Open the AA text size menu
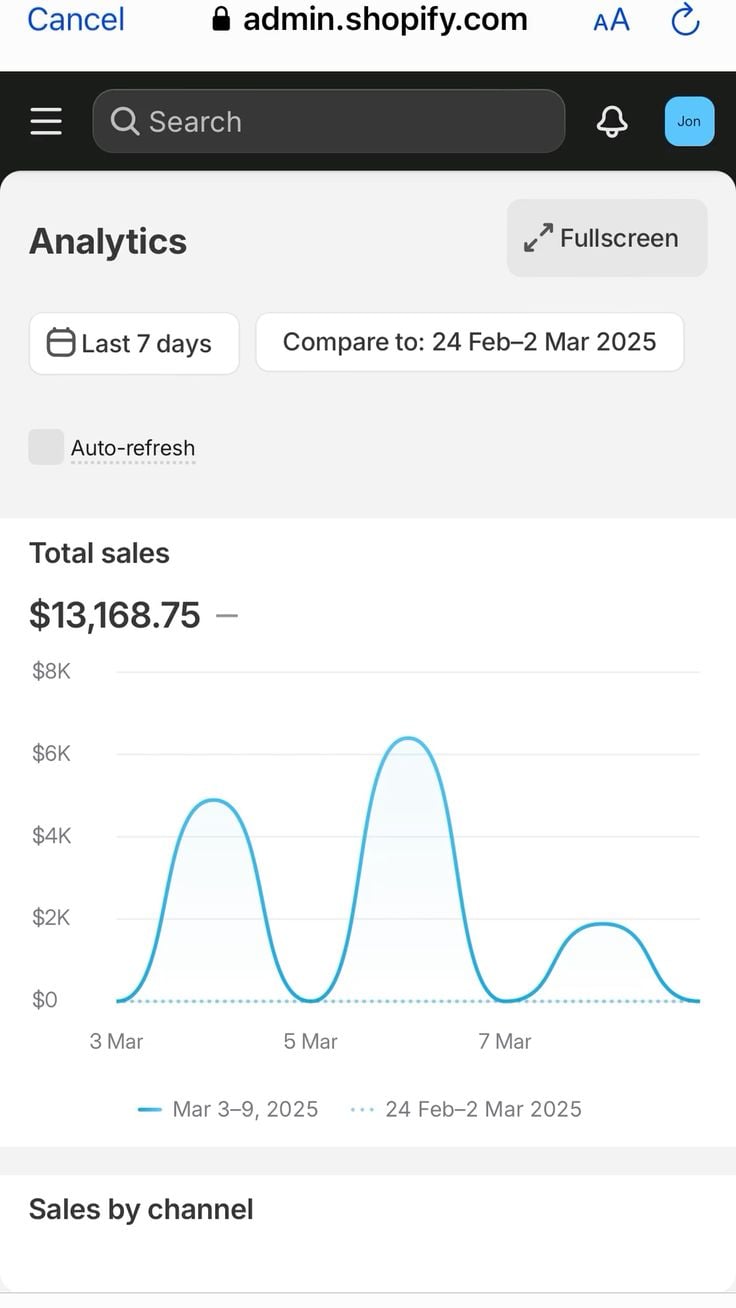This screenshot has width=736, height=1308. (x=610, y=19)
